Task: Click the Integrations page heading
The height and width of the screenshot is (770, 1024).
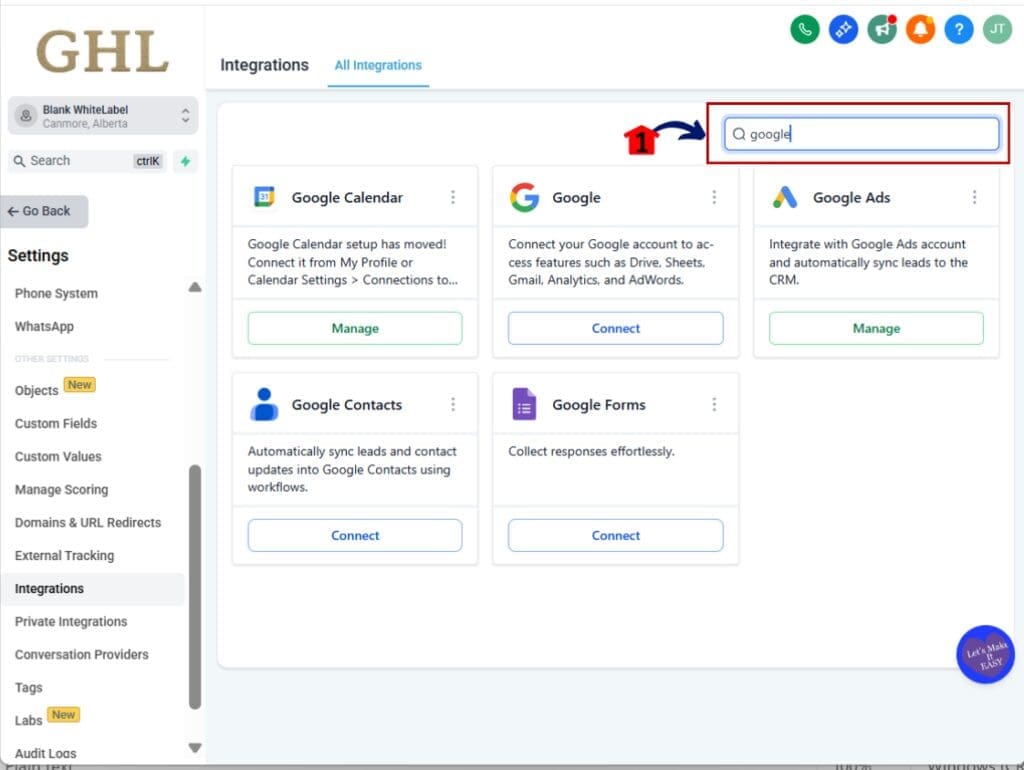Action: [x=264, y=65]
